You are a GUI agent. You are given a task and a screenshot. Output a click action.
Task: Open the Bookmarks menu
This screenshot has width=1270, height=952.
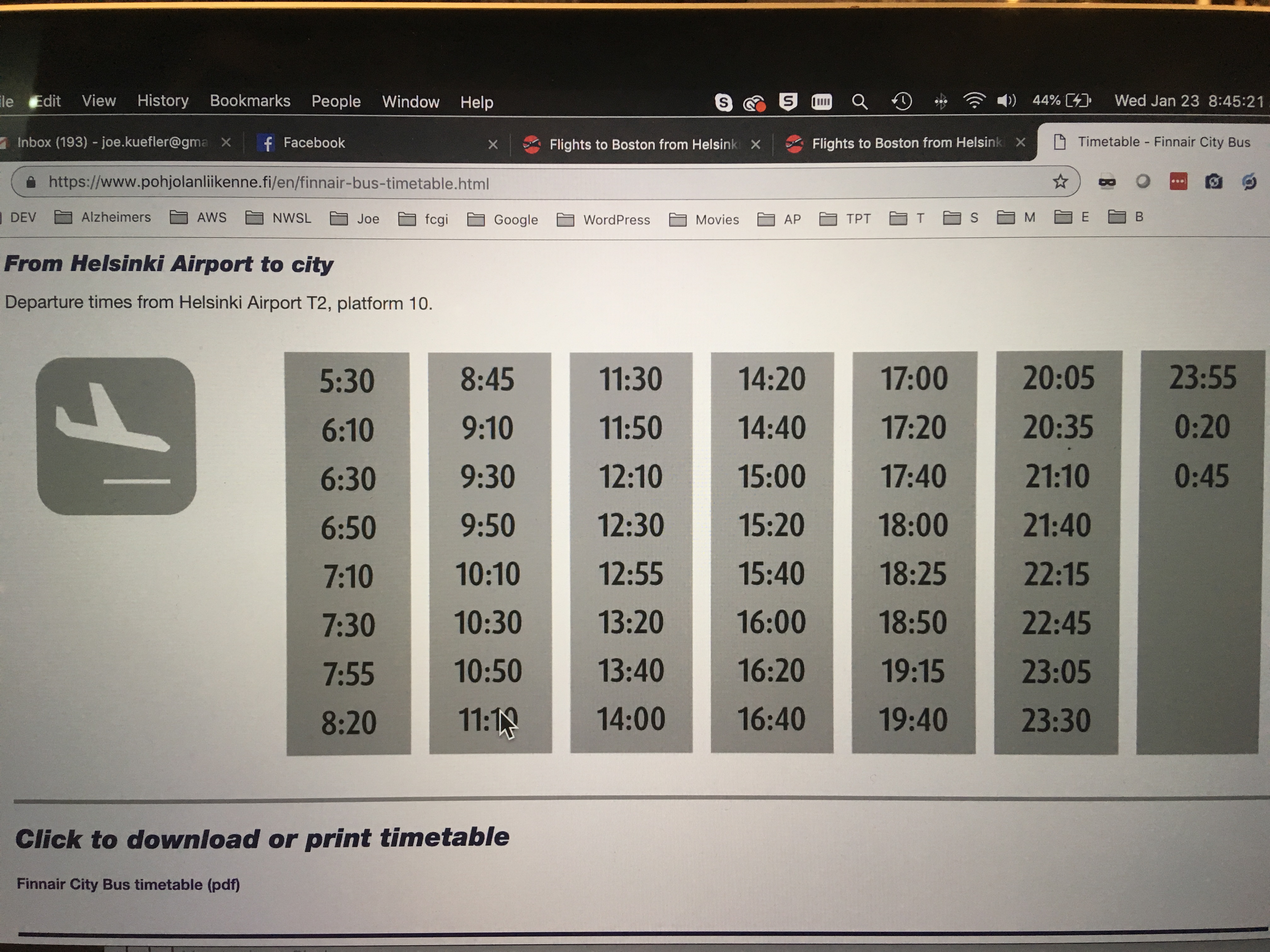(x=250, y=101)
